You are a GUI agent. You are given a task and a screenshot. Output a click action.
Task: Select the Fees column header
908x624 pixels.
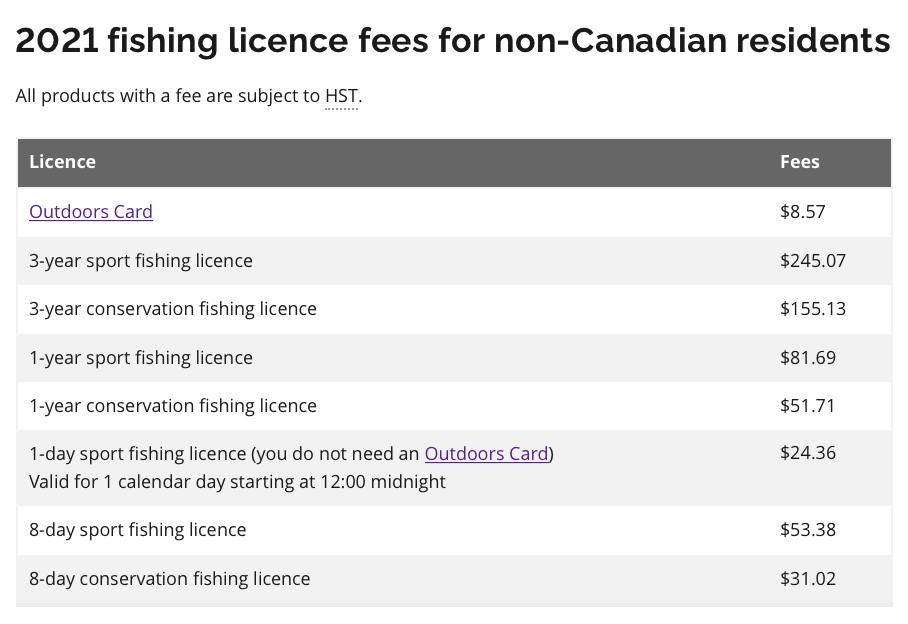800,162
